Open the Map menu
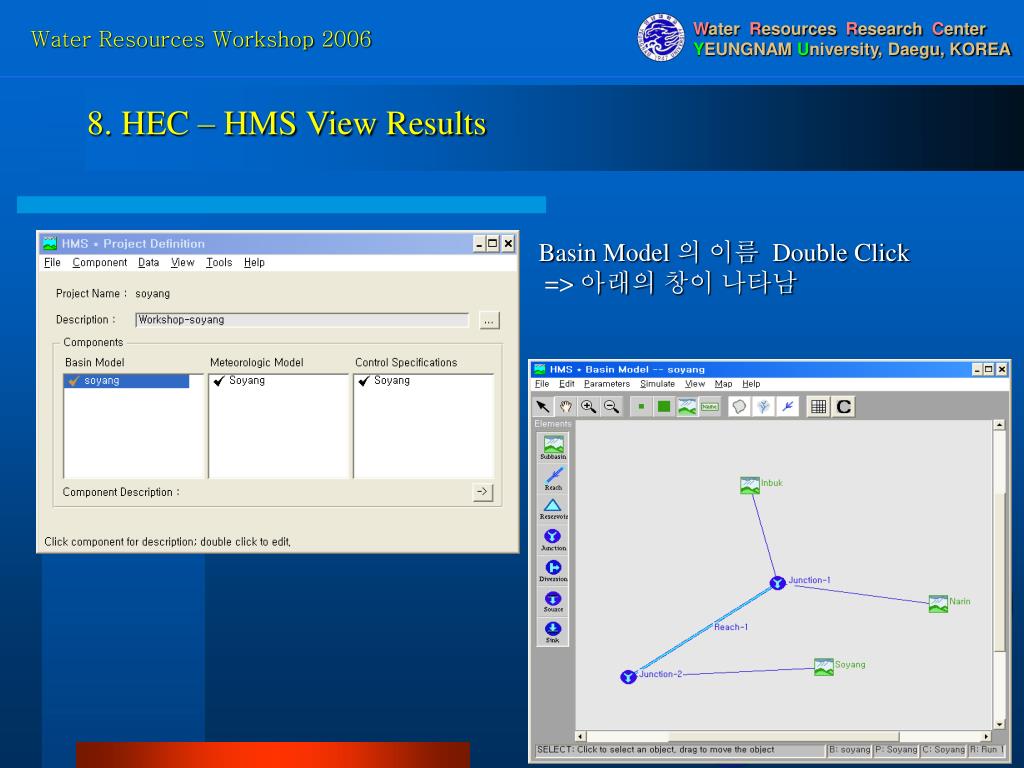Image resolution: width=1024 pixels, height=768 pixels. (723, 384)
